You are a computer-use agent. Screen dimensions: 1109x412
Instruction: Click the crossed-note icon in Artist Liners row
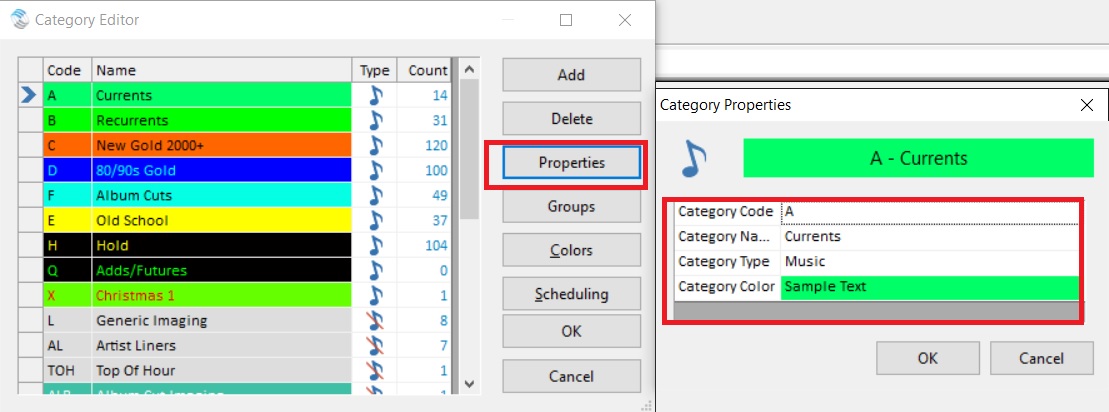375,346
